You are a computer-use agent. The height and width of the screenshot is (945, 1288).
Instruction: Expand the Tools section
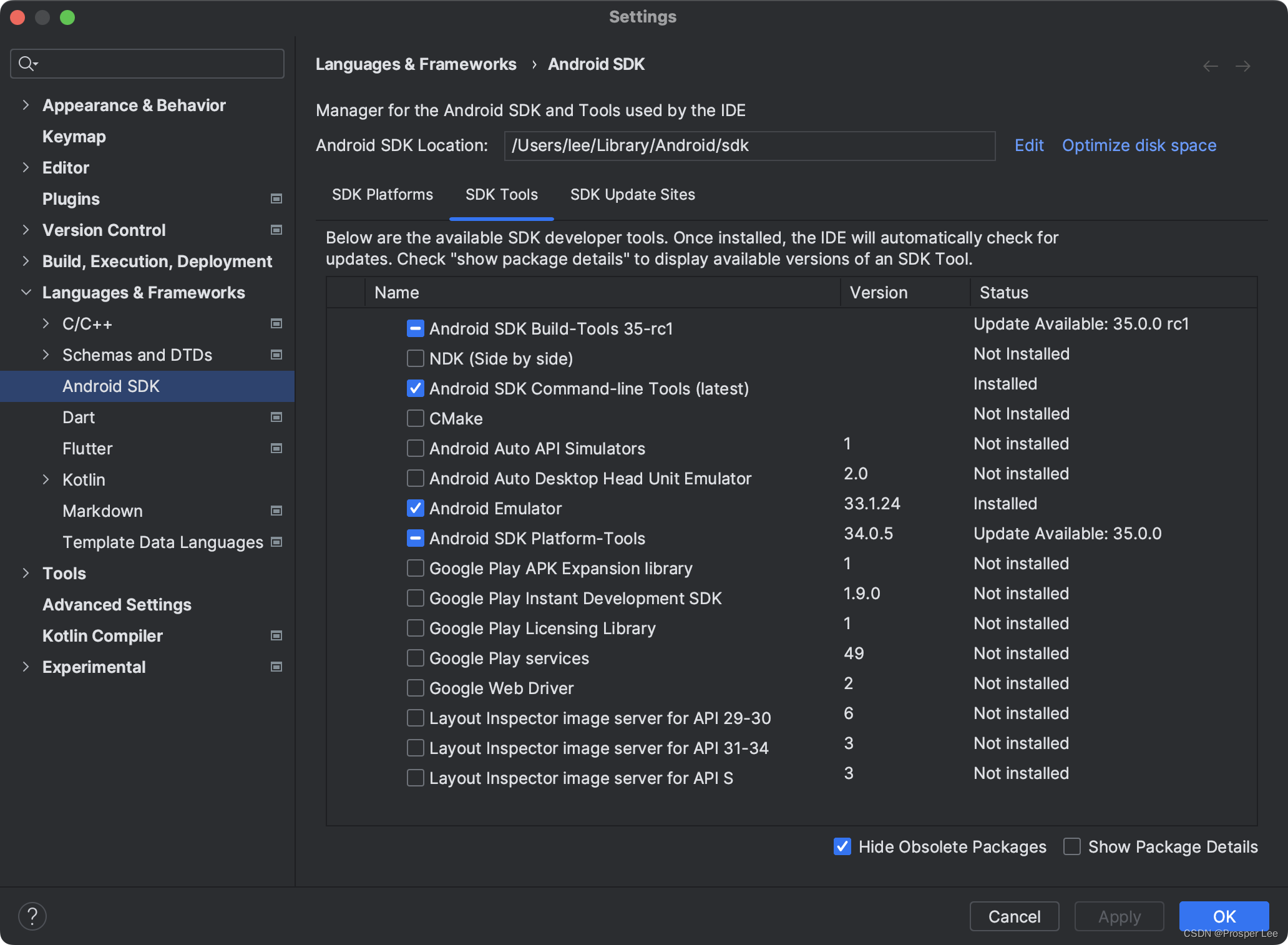coord(26,573)
